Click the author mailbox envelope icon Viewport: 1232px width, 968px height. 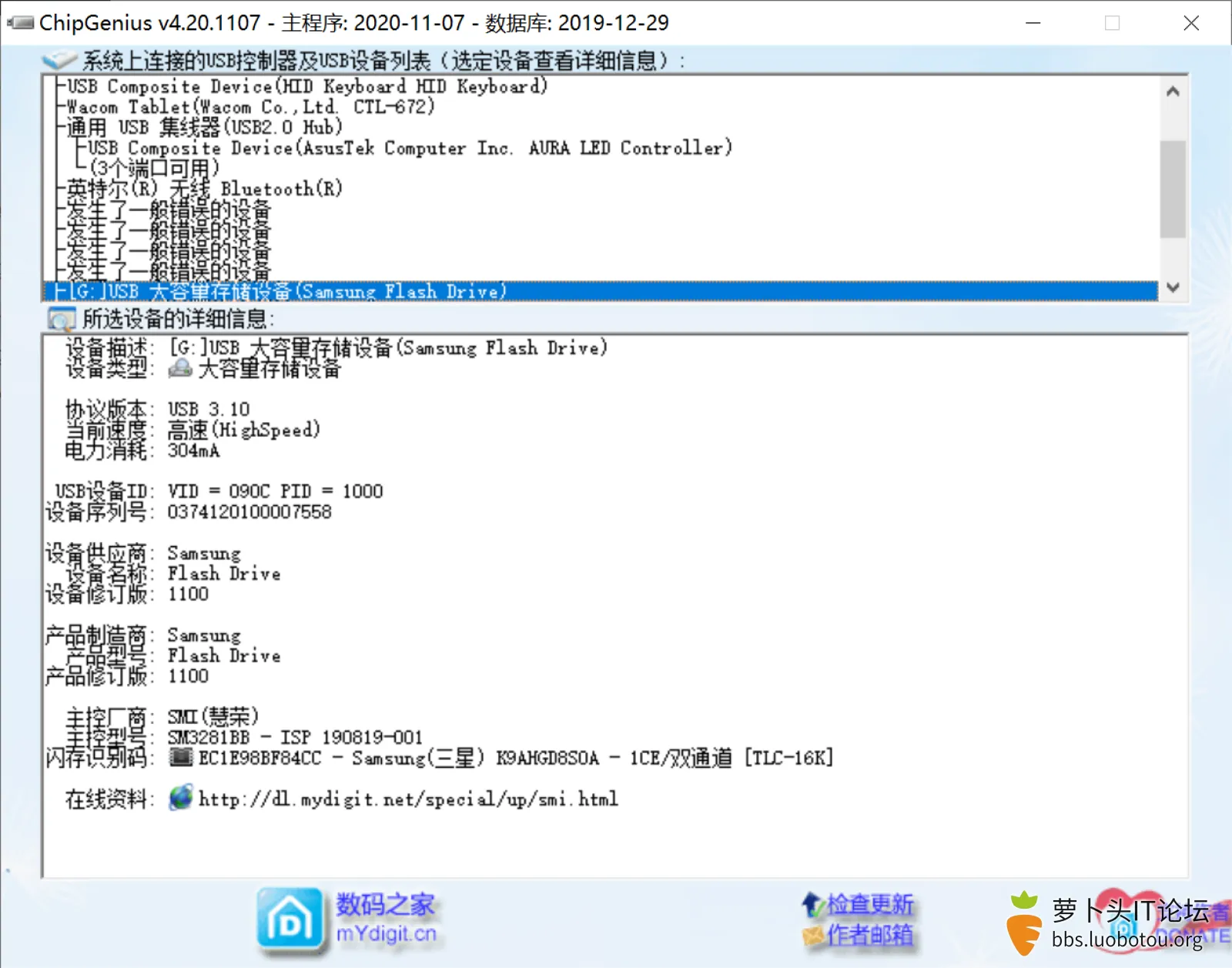pos(813,936)
